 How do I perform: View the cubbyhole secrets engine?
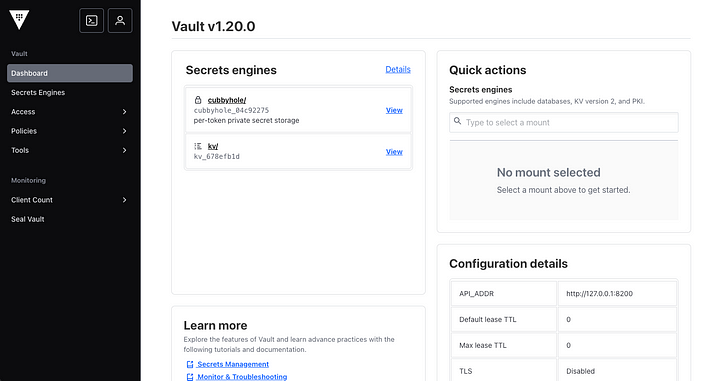click(394, 110)
